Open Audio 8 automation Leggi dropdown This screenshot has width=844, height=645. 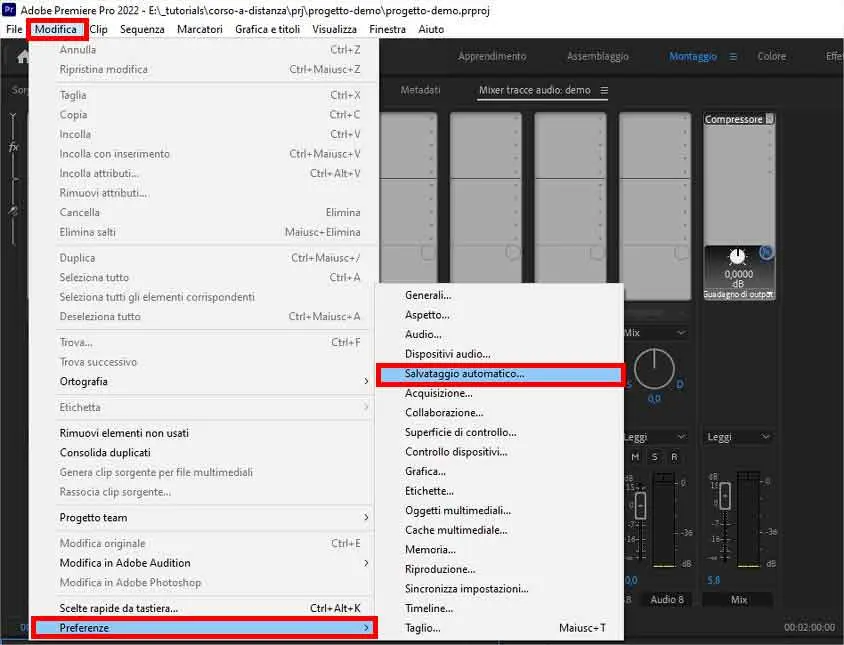point(655,437)
